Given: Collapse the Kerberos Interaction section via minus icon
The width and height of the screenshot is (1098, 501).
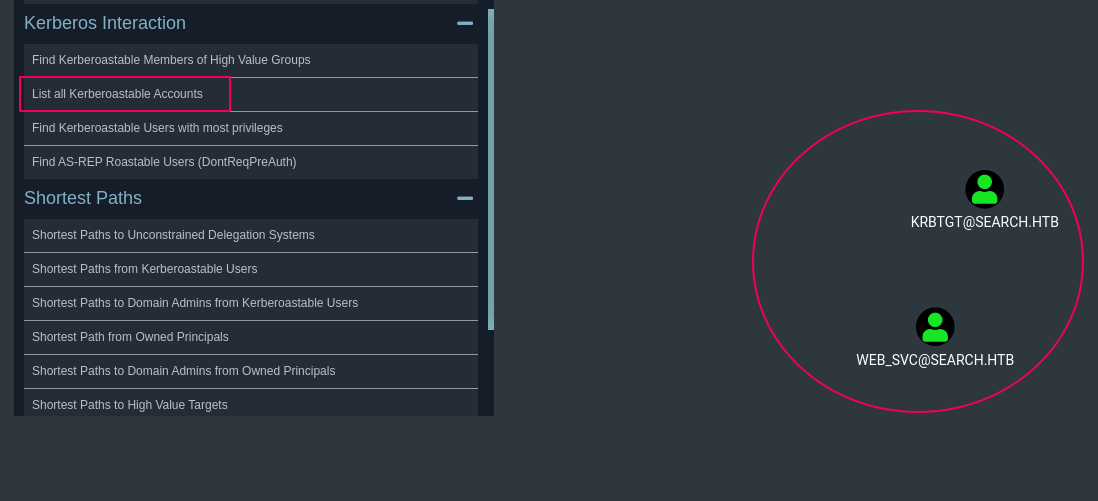Looking at the screenshot, I should pos(465,23).
